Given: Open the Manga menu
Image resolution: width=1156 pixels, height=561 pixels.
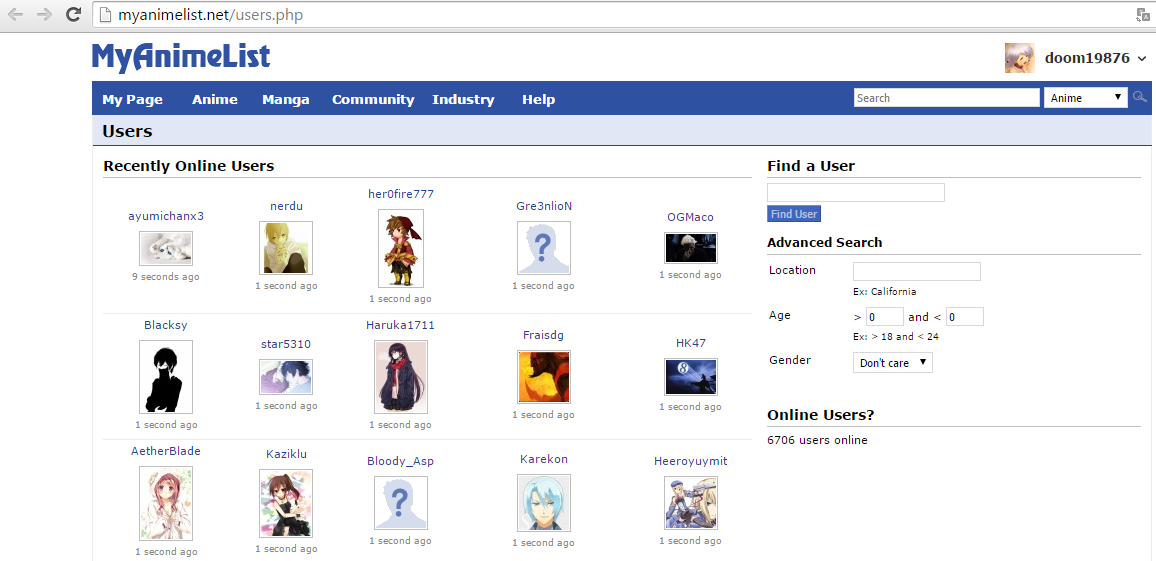Looking at the screenshot, I should click(285, 100).
